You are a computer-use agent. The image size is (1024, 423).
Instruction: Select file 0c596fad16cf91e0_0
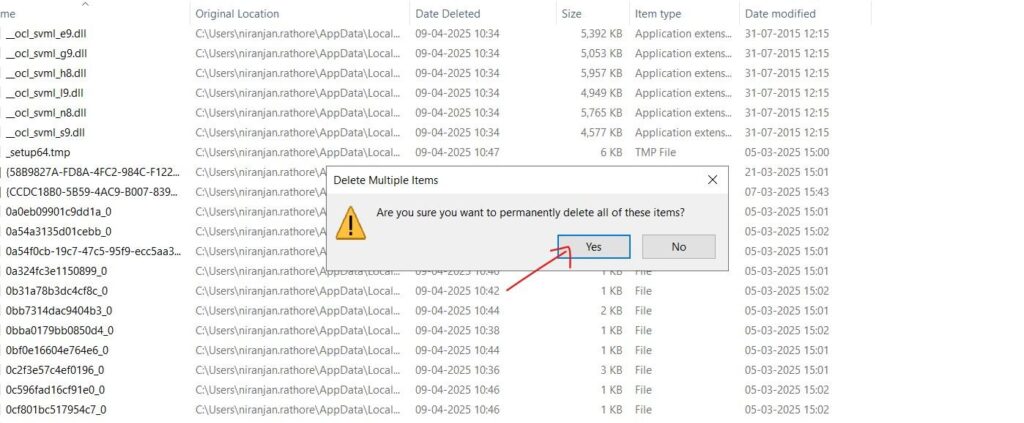(56, 390)
